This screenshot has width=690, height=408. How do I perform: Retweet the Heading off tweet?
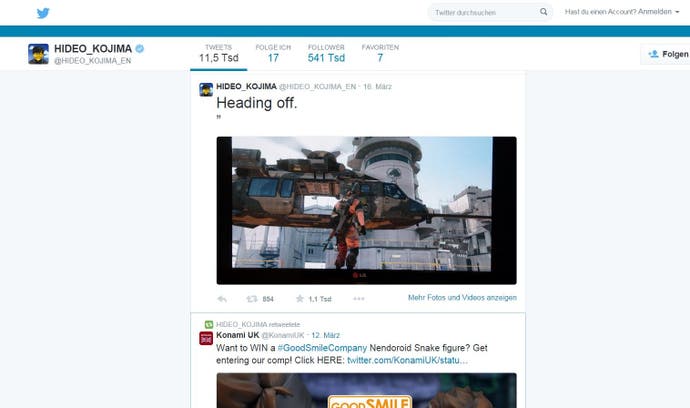pos(252,299)
